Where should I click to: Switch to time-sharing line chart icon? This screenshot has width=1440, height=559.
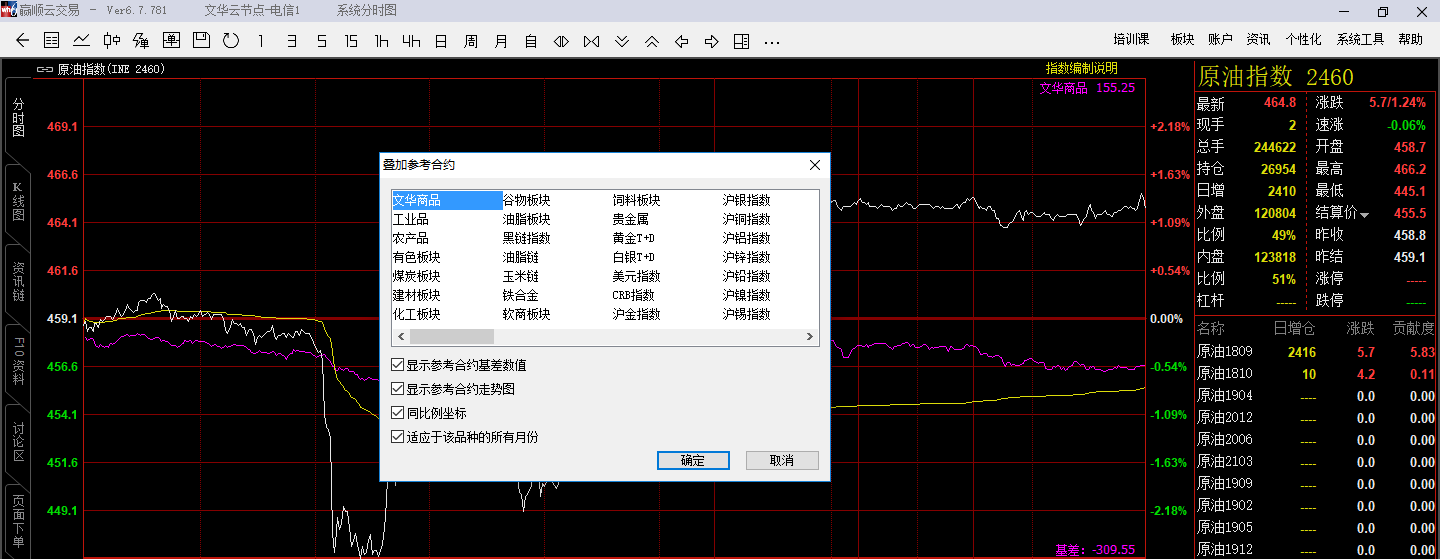[81, 41]
